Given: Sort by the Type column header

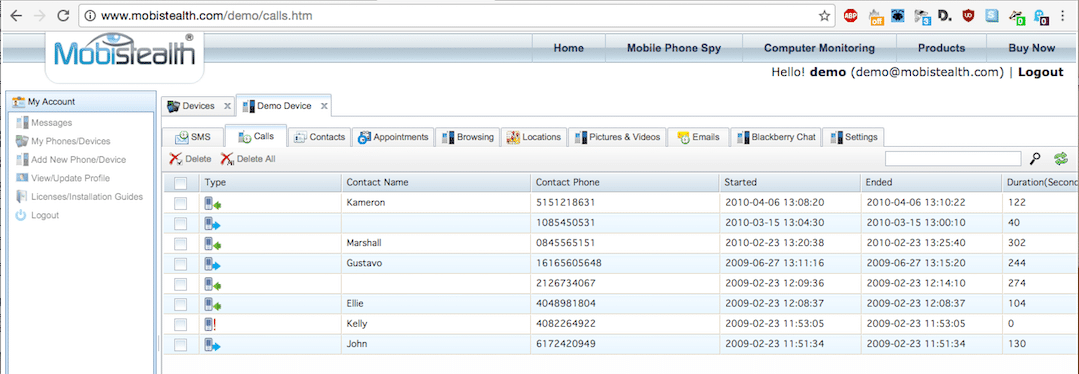Looking at the screenshot, I should click(x=270, y=183).
